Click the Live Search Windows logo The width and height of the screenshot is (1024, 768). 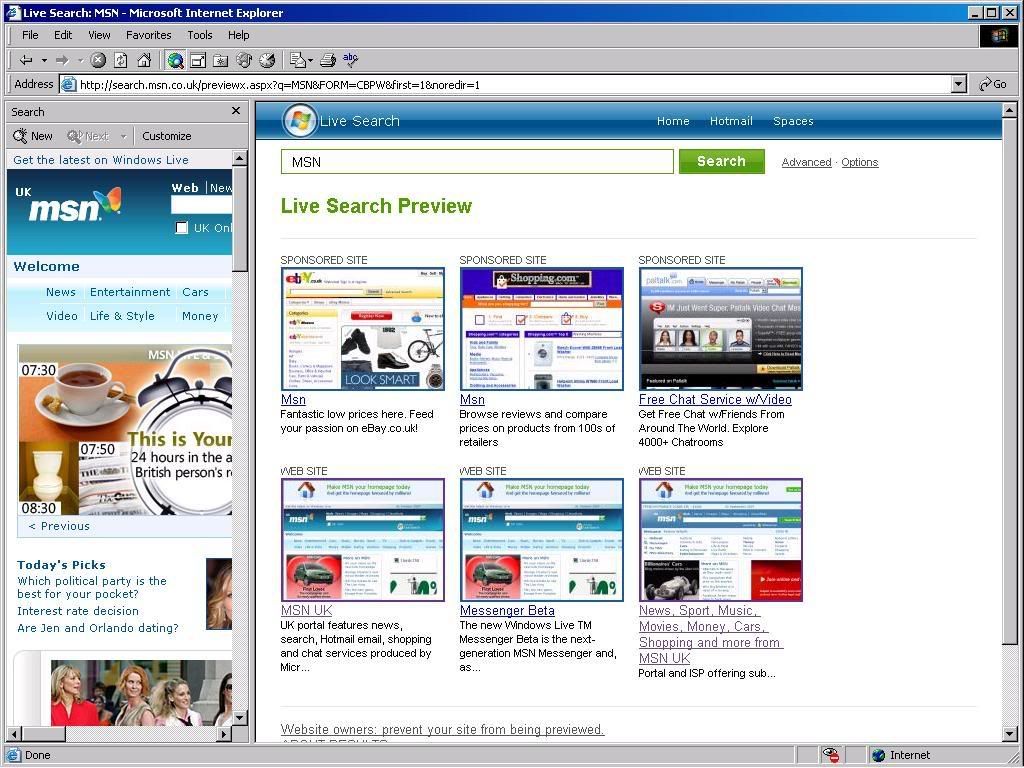[x=300, y=121]
